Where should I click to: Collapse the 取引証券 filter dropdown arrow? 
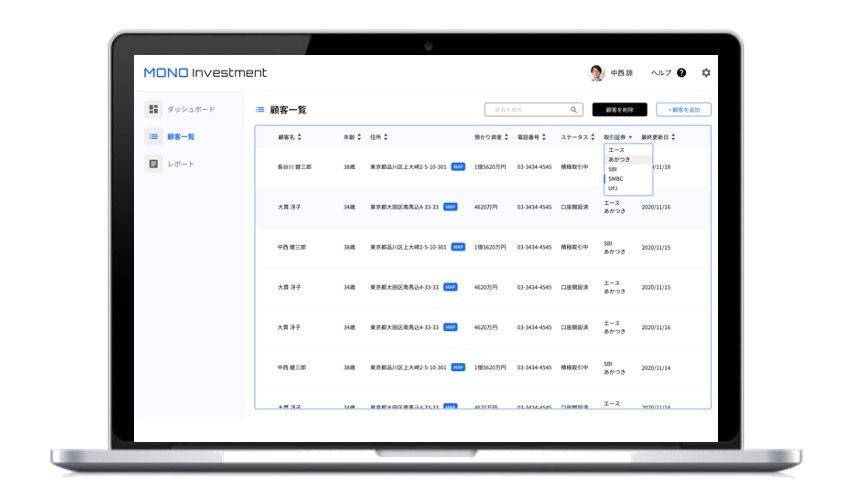click(x=630, y=137)
